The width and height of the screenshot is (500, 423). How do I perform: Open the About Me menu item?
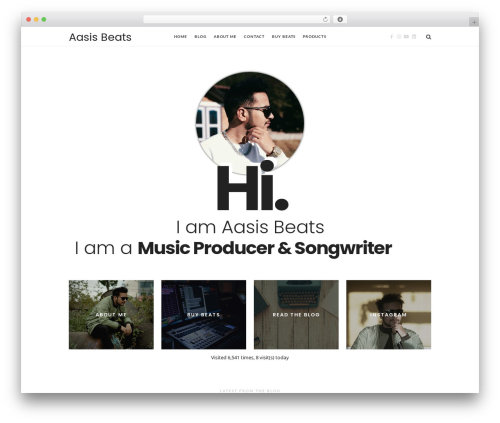click(x=225, y=37)
